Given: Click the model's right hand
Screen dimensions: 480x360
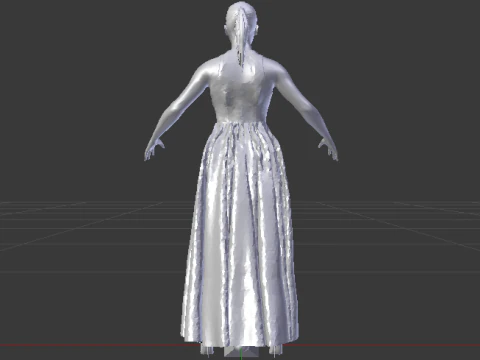Looking at the screenshot, I should coord(329,149).
